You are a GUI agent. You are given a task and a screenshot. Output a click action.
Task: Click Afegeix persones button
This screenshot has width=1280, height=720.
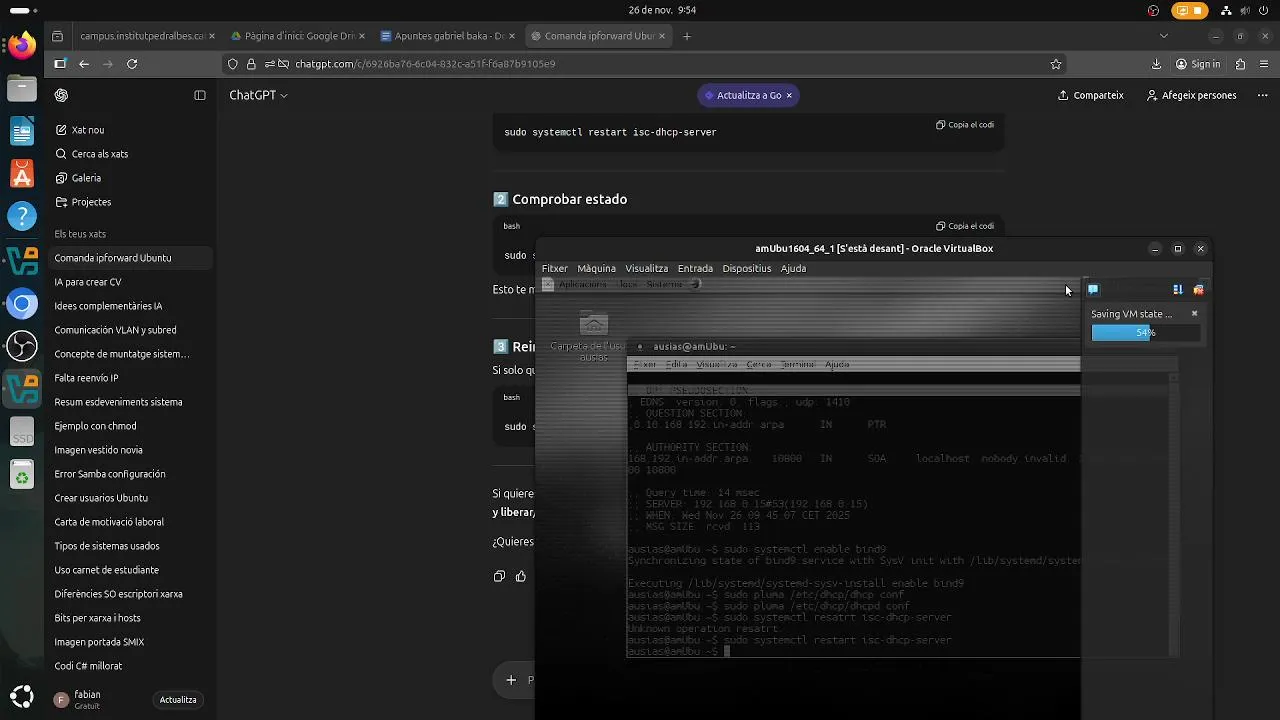(x=1191, y=95)
